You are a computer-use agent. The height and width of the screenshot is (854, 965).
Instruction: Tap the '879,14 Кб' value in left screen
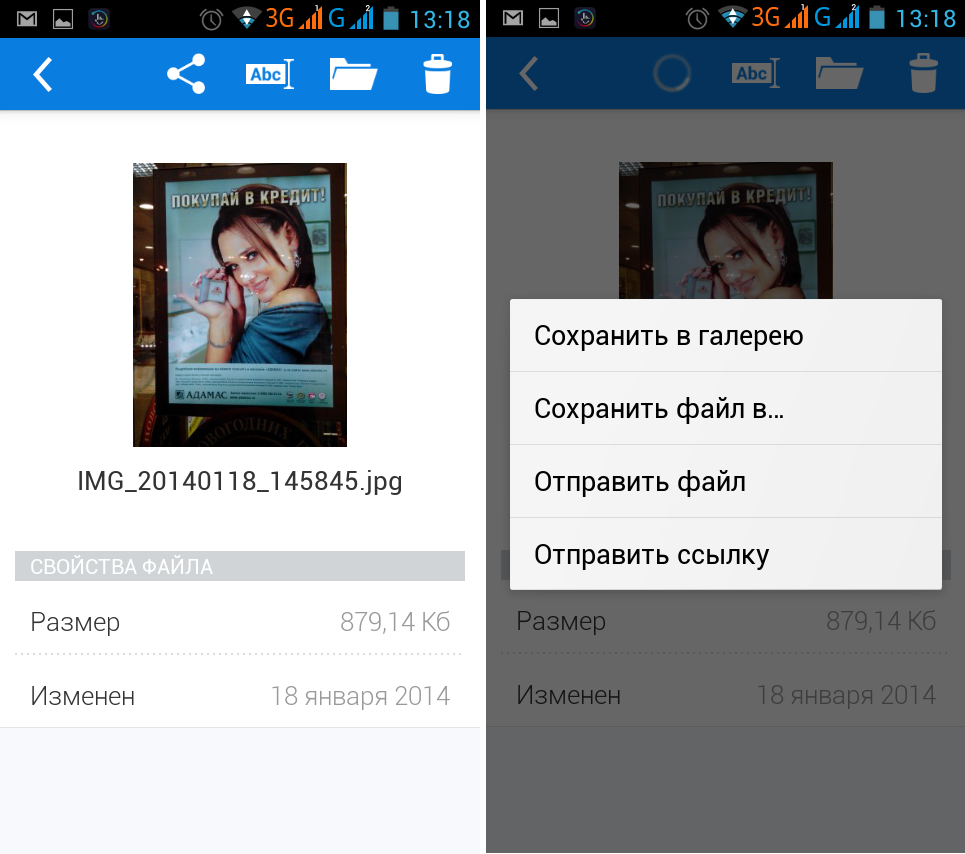tap(395, 622)
